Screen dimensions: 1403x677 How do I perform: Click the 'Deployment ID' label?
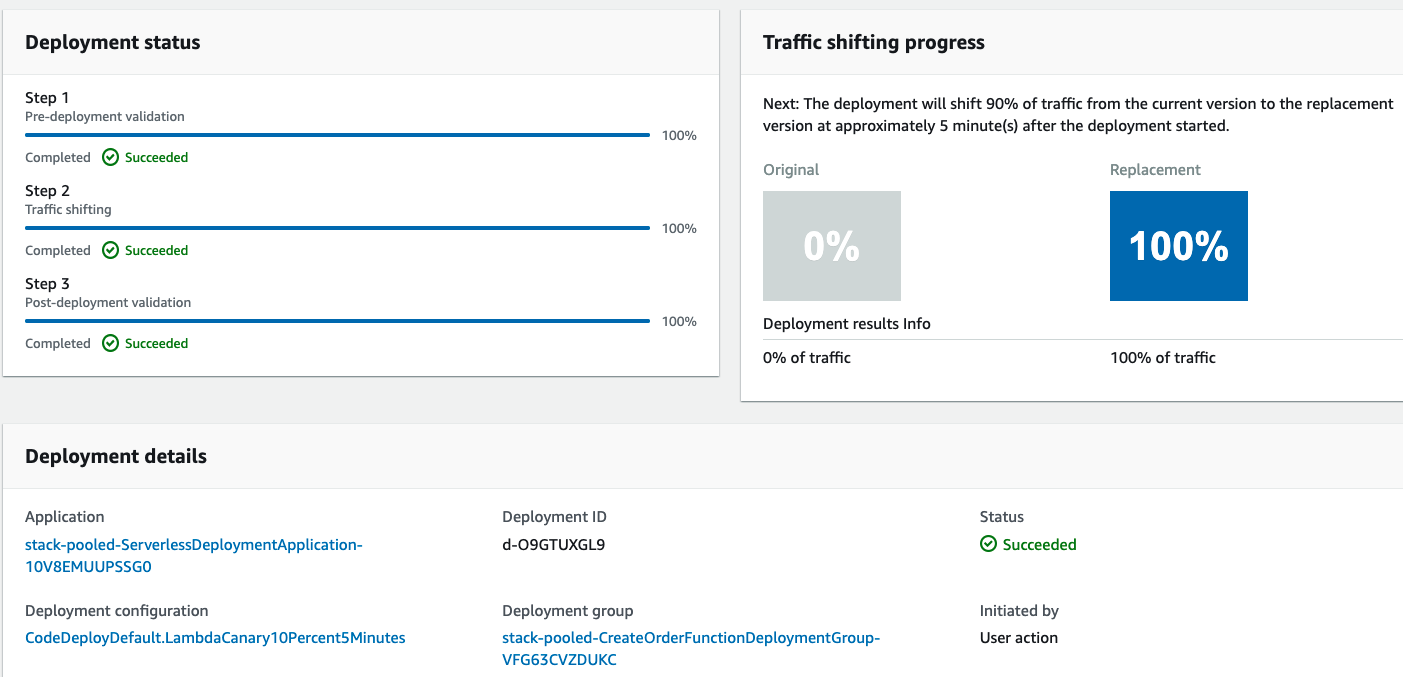(x=554, y=517)
